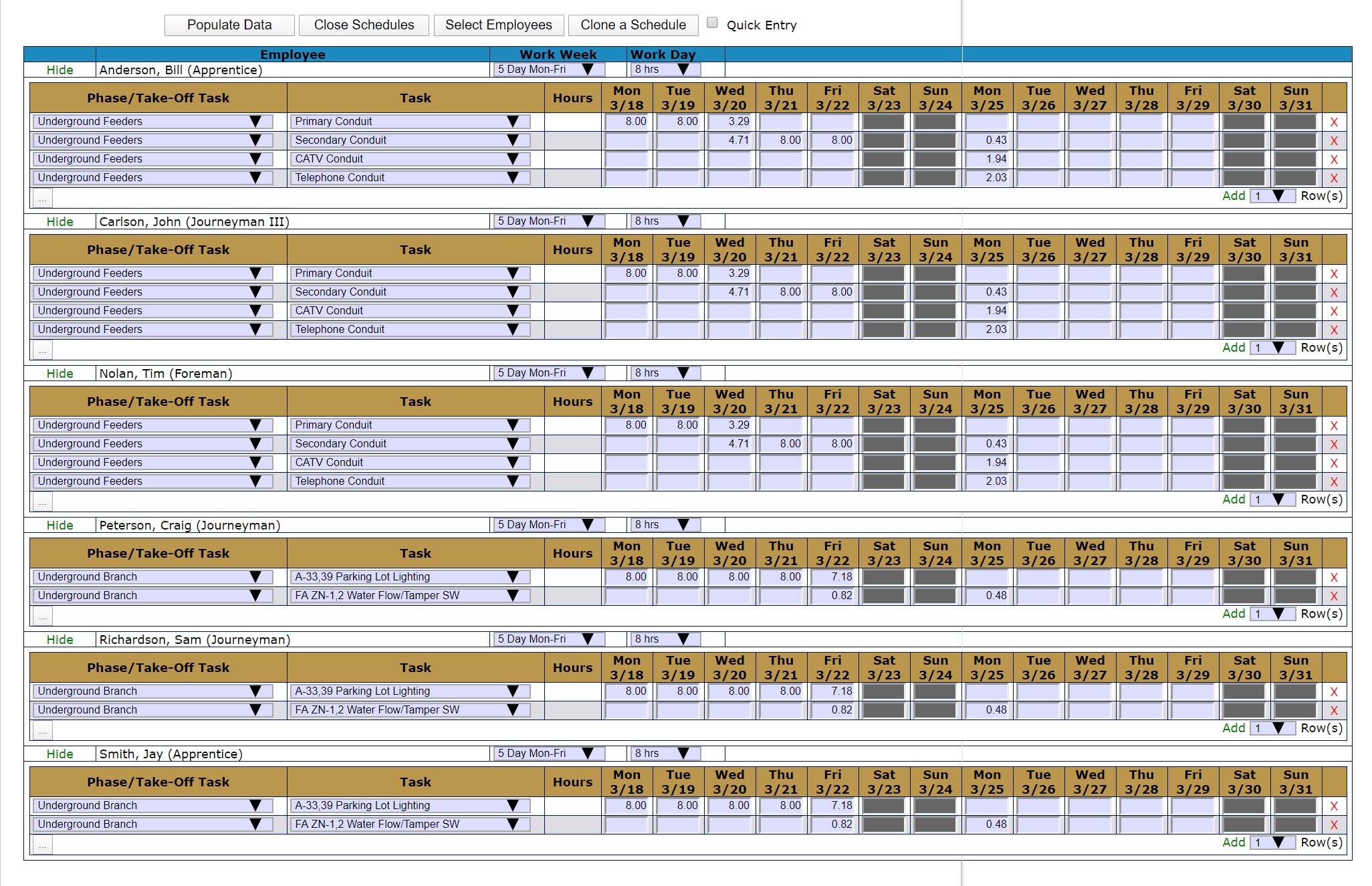Viewport: 1372px width, 886px height.
Task: Delete Nolan's CATV Conduit row with red X
Action: 1334,463
